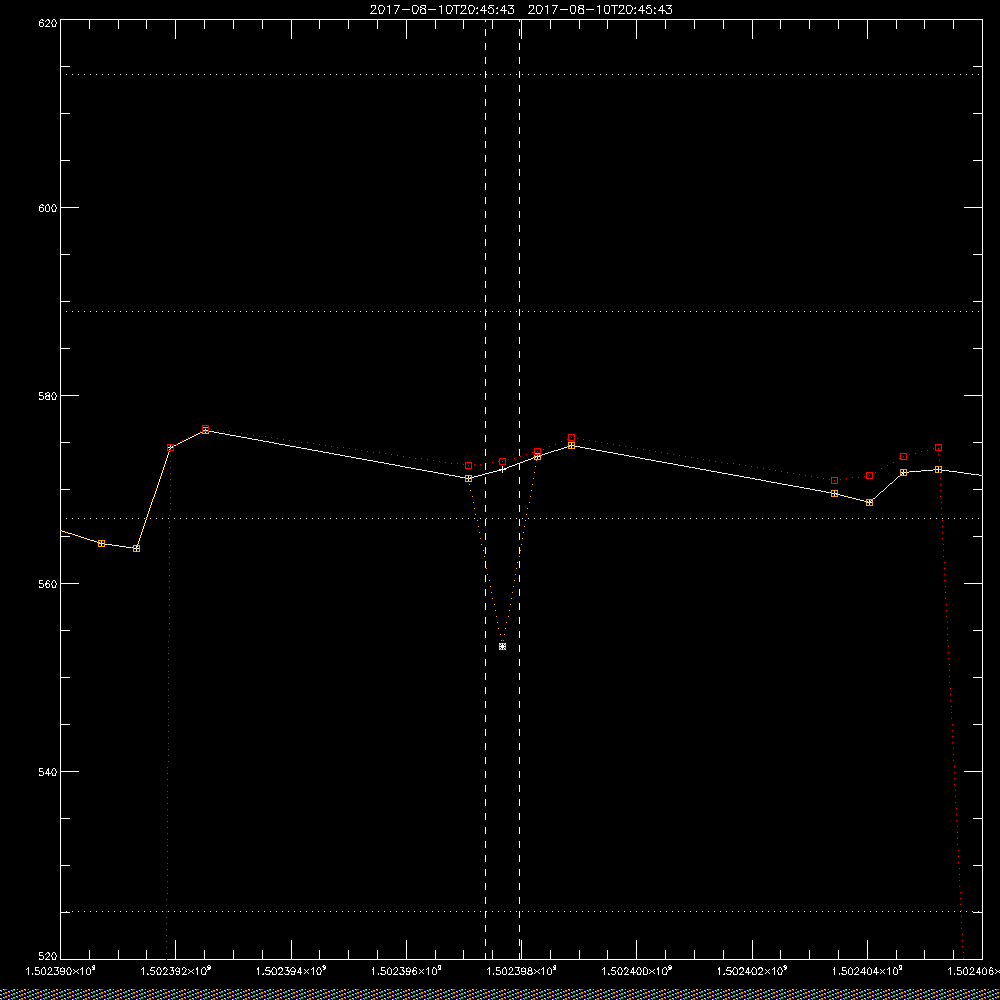This screenshot has height=1000, width=1000.
Task: Click the horizontal dotted line near 567
Action: tap(521, 518)
